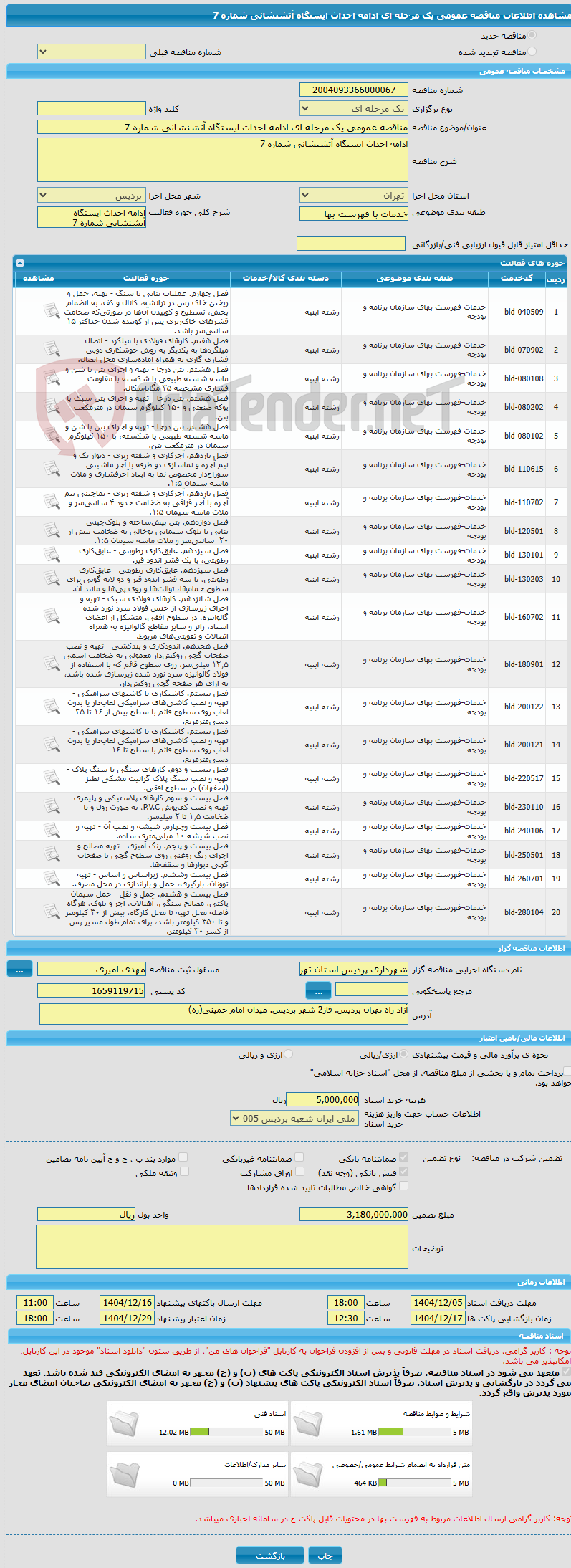Open view icon for row bld-160702

[x=52, y=616]
